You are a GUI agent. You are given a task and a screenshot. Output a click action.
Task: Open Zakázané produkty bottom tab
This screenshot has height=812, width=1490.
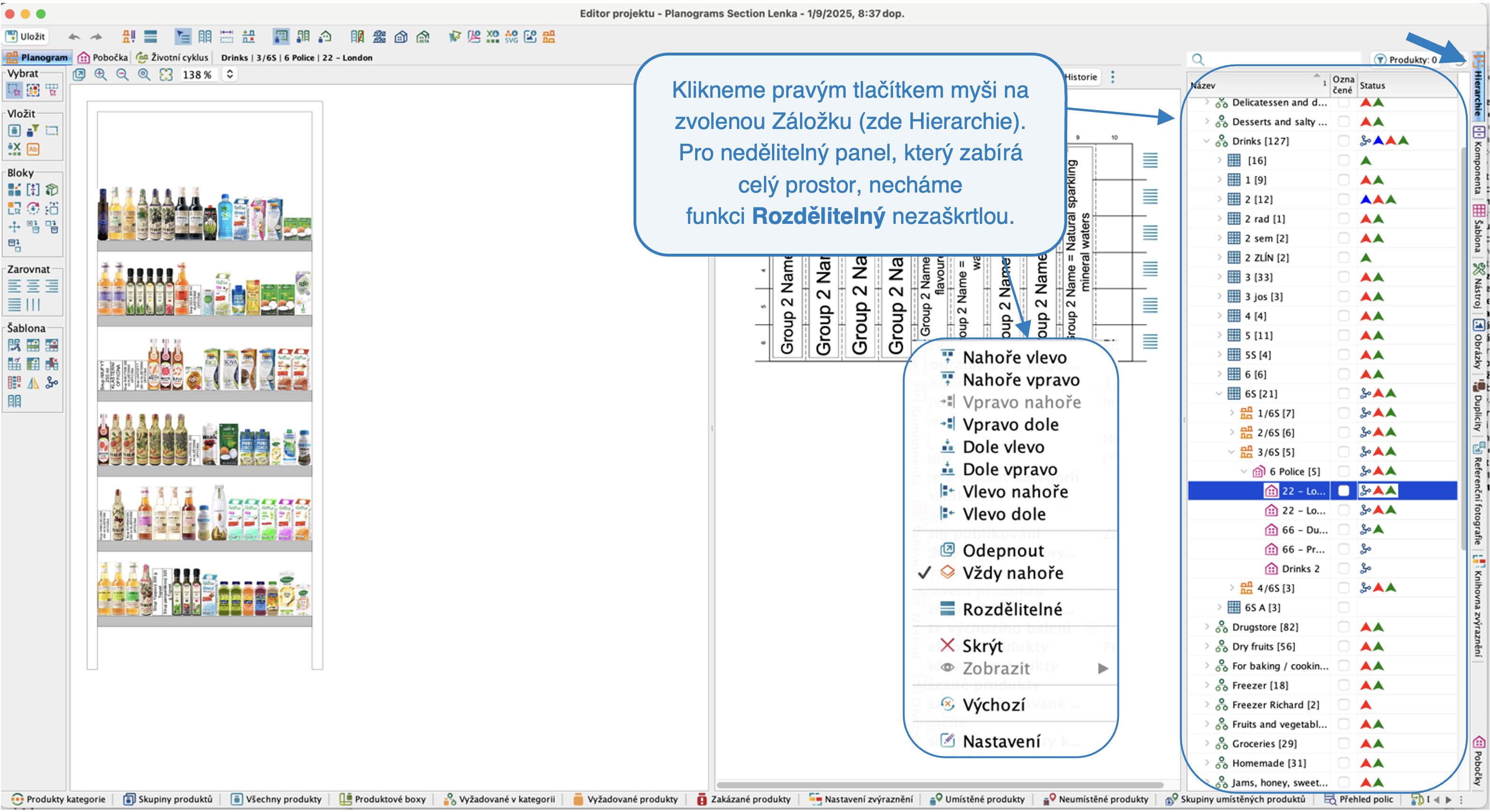(x=744, y=799)
